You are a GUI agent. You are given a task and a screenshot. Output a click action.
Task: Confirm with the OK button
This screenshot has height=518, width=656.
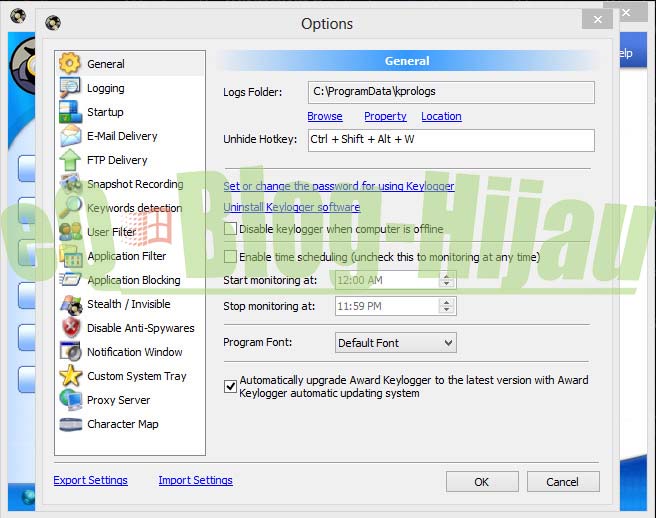[x=482, y=482]
